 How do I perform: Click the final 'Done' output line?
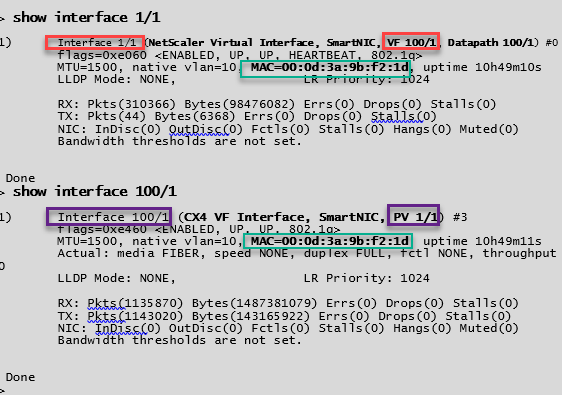coord(20,377)
